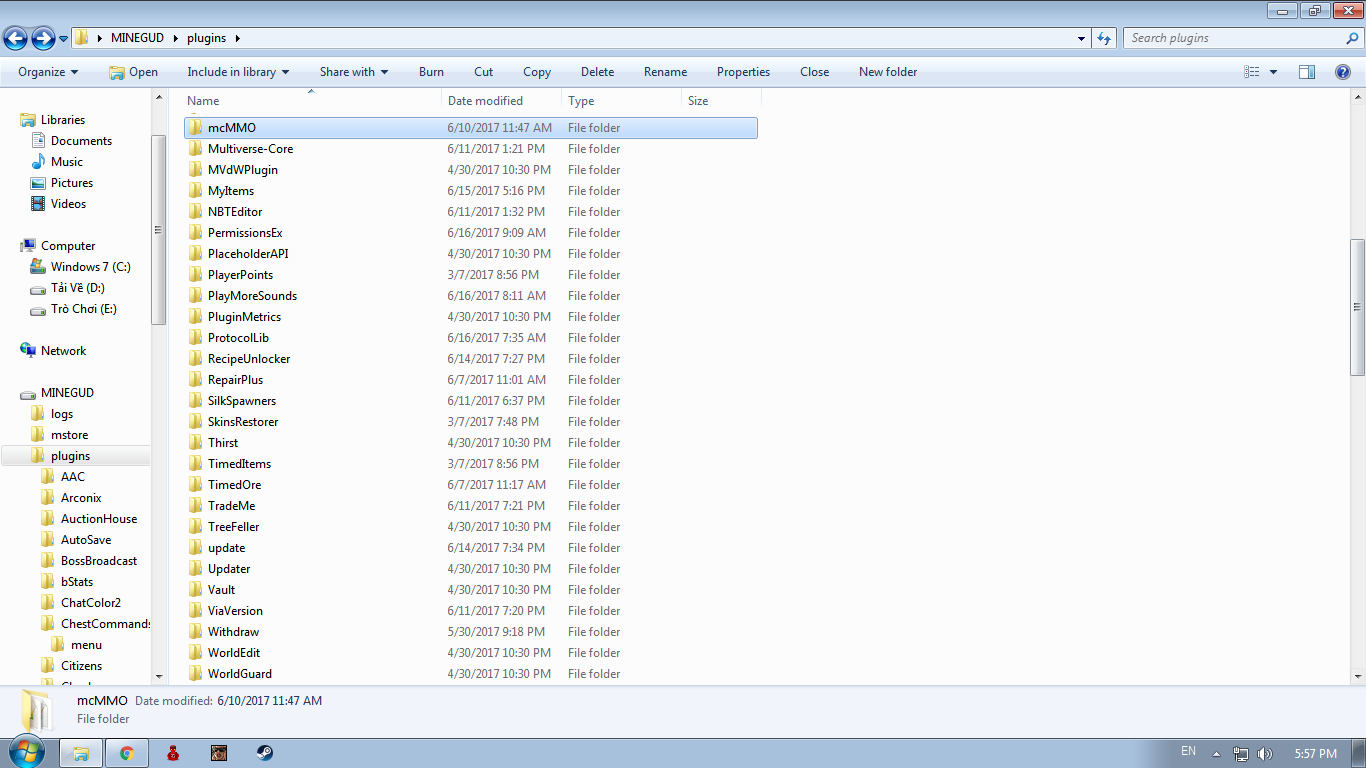Click the Libraries icon in navigation pane
The height and width of the screenshot is (768, 1366).
tap(29, 120)
